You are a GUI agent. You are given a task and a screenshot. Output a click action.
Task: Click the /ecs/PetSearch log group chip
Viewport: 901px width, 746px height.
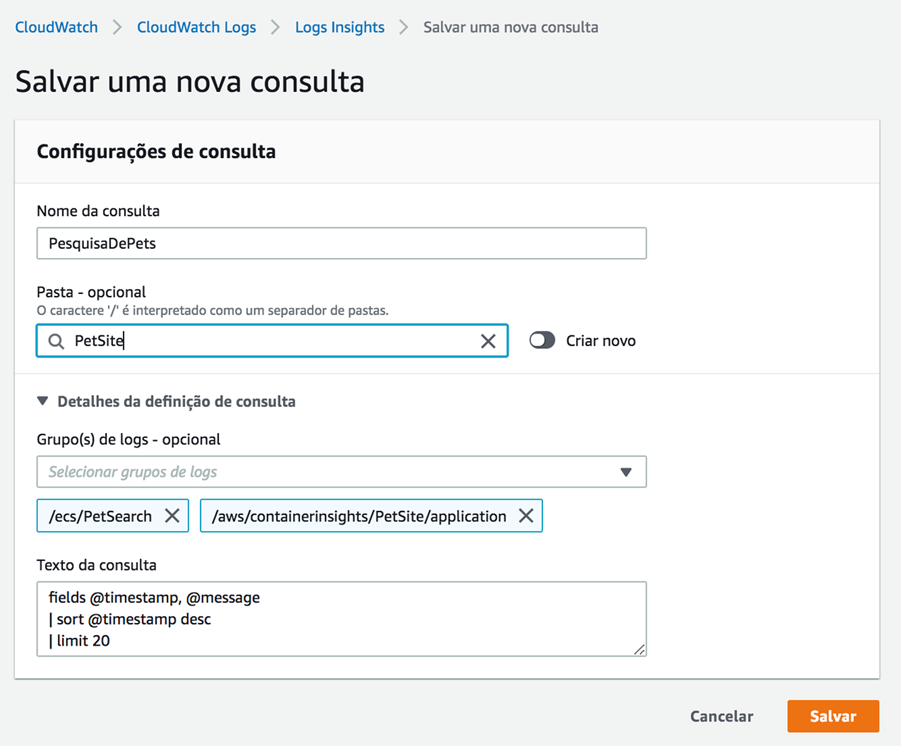(x=100, y=516)
